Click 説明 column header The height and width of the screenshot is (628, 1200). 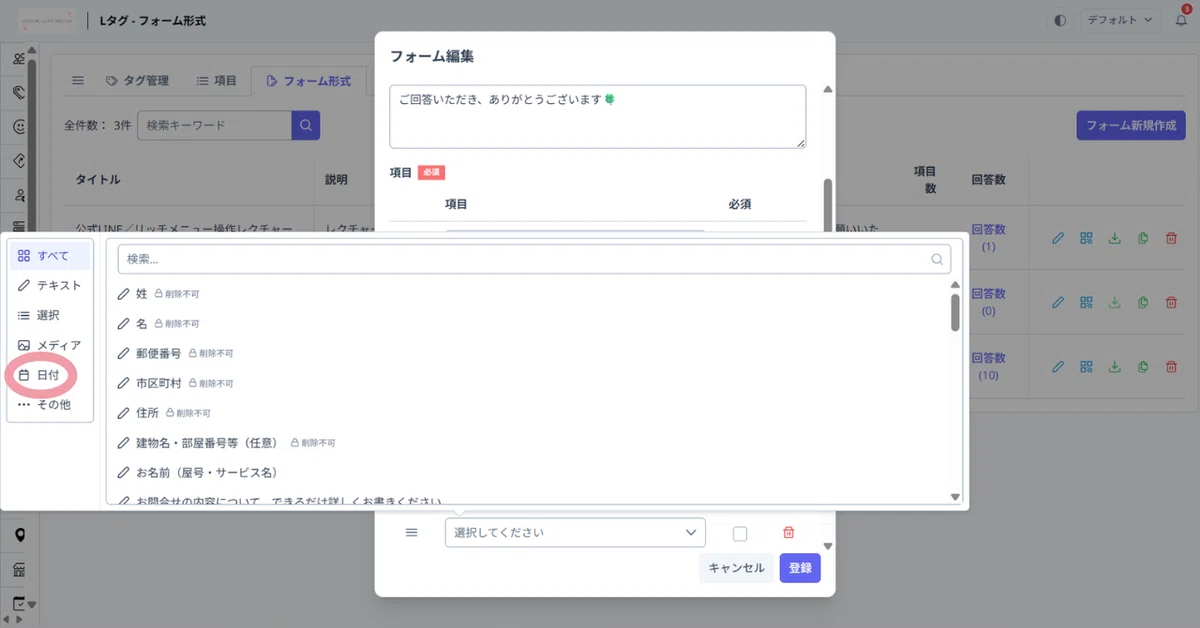click(337, 180)
